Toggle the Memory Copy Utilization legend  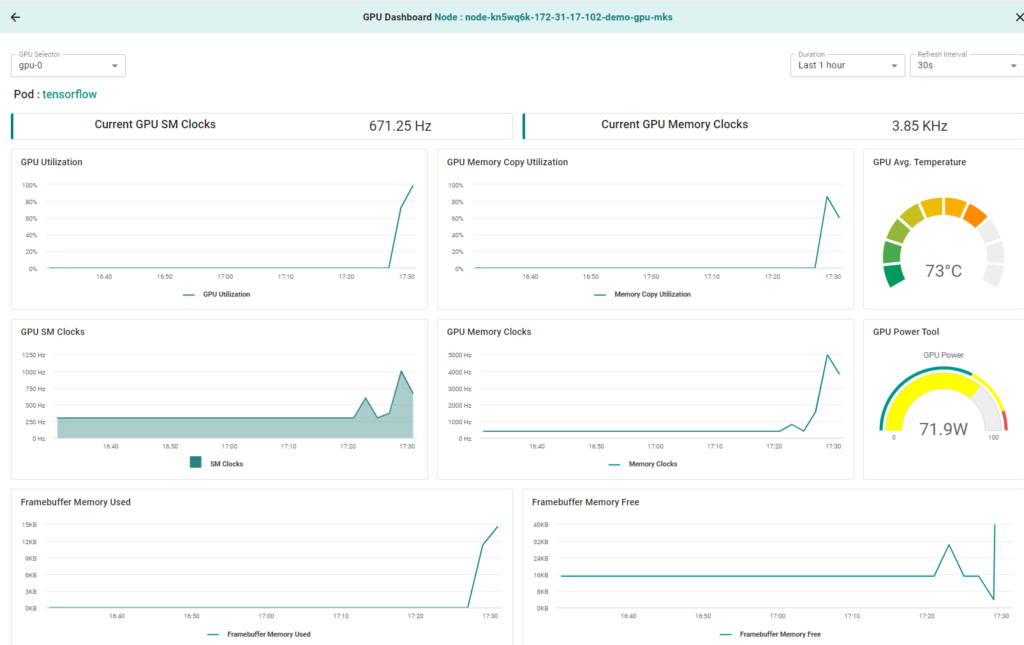pyautogui.click(x=642, y=295)
